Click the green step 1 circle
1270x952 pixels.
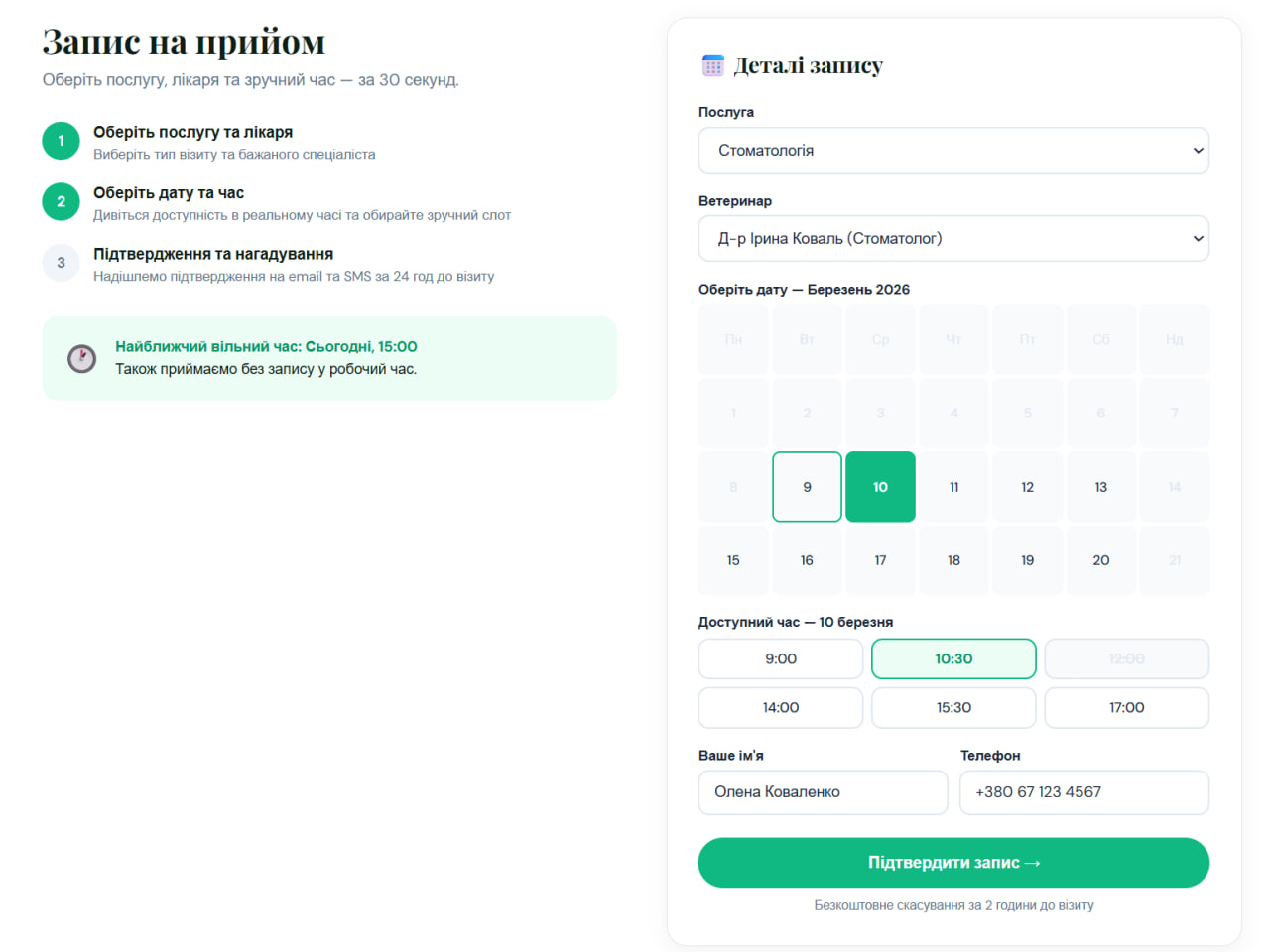(61, 141)
